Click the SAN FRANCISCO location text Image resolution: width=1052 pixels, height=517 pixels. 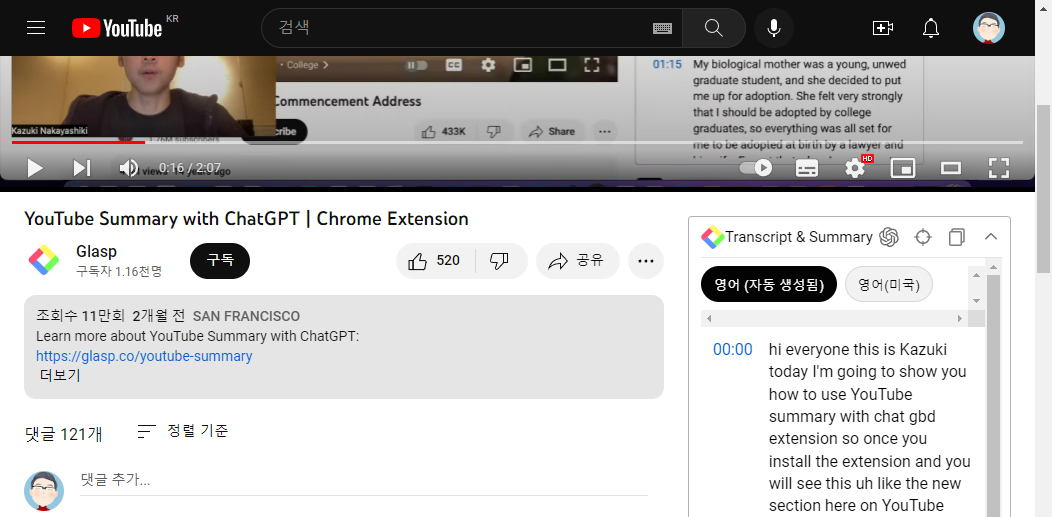[246, 317]
